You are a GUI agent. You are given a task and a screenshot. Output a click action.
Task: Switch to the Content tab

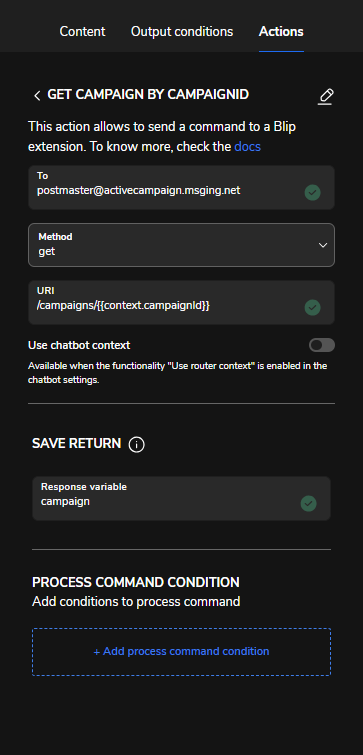click(x=82, y=32)
